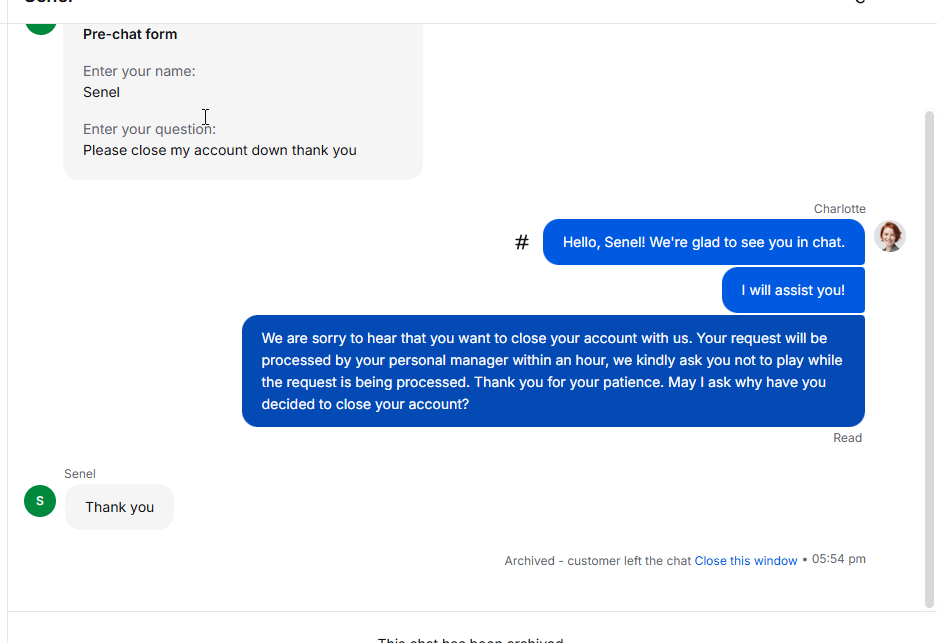Screen dimensions: 937x643
Task: Click the sender name "Senel" above Thank you
Action: pyautogui.click(x=80, y=474)
